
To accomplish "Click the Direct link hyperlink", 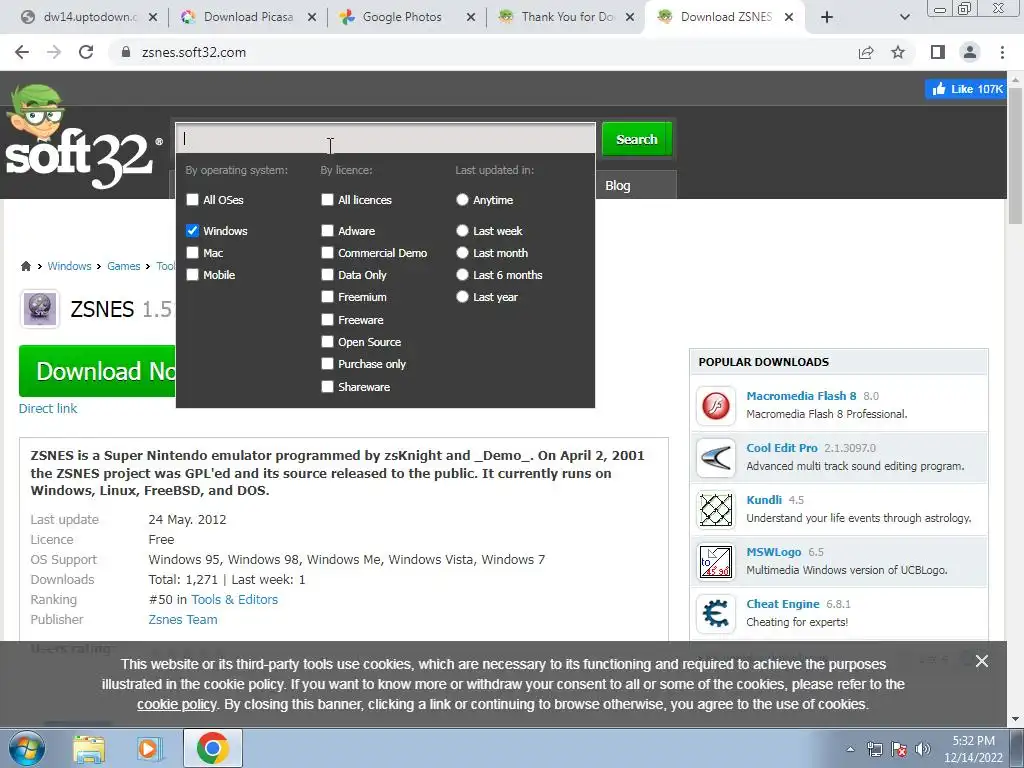I will coord(48,408).
